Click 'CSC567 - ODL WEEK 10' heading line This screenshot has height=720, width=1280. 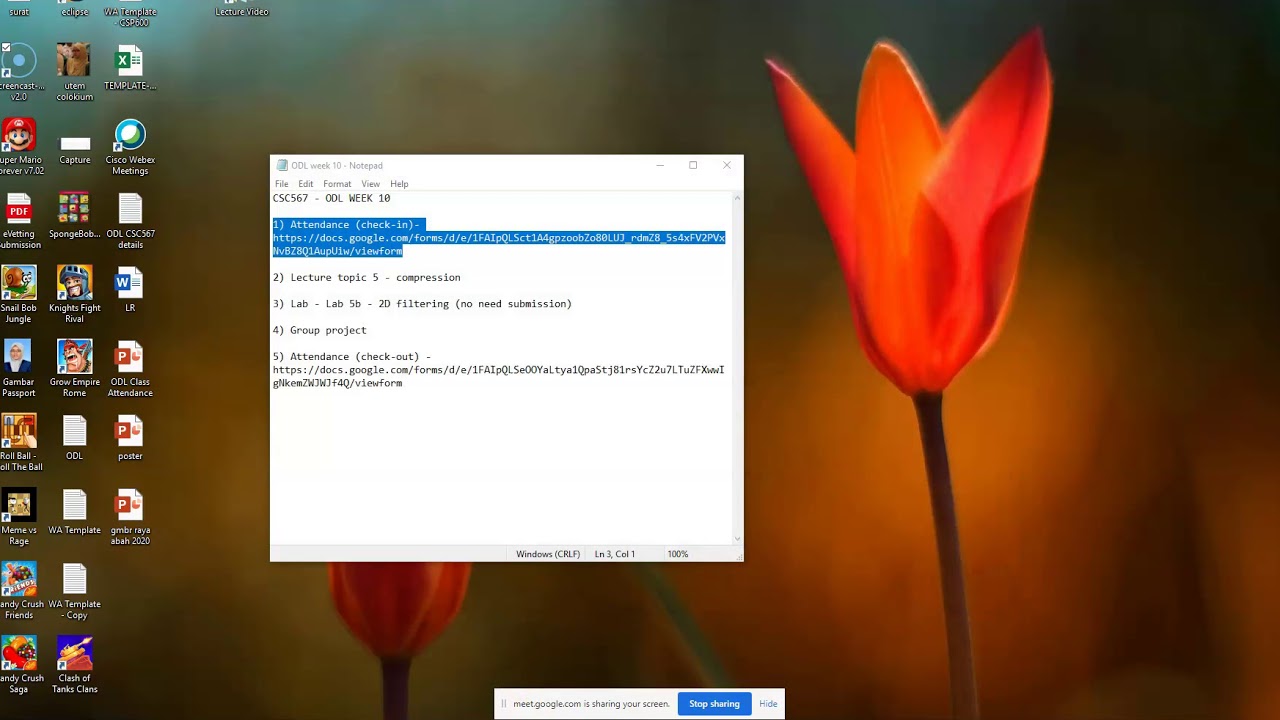(332, 198)
